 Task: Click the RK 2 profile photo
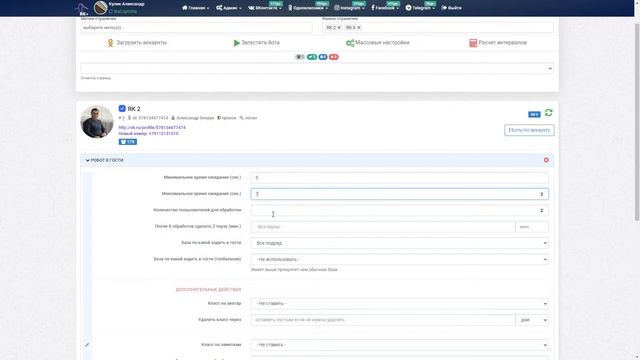click(97, 122)
